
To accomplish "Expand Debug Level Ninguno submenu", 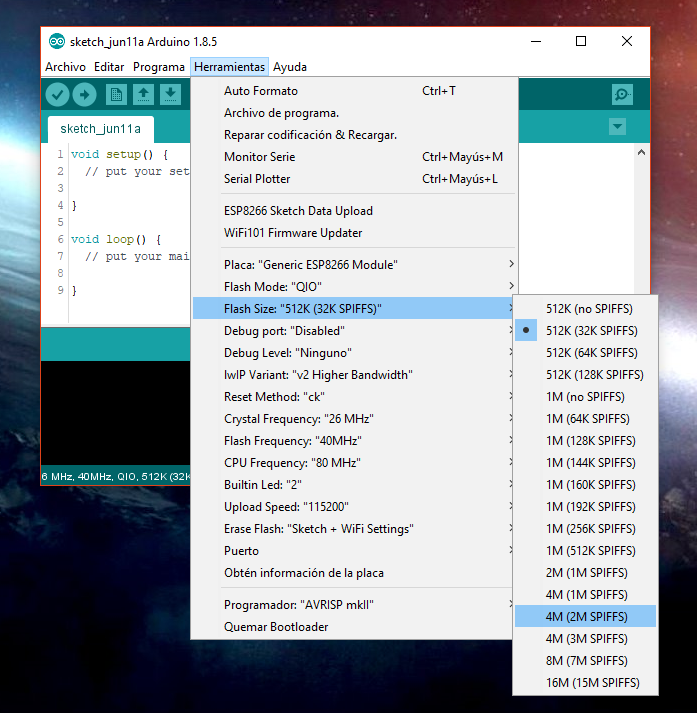I will coord(353,353).
